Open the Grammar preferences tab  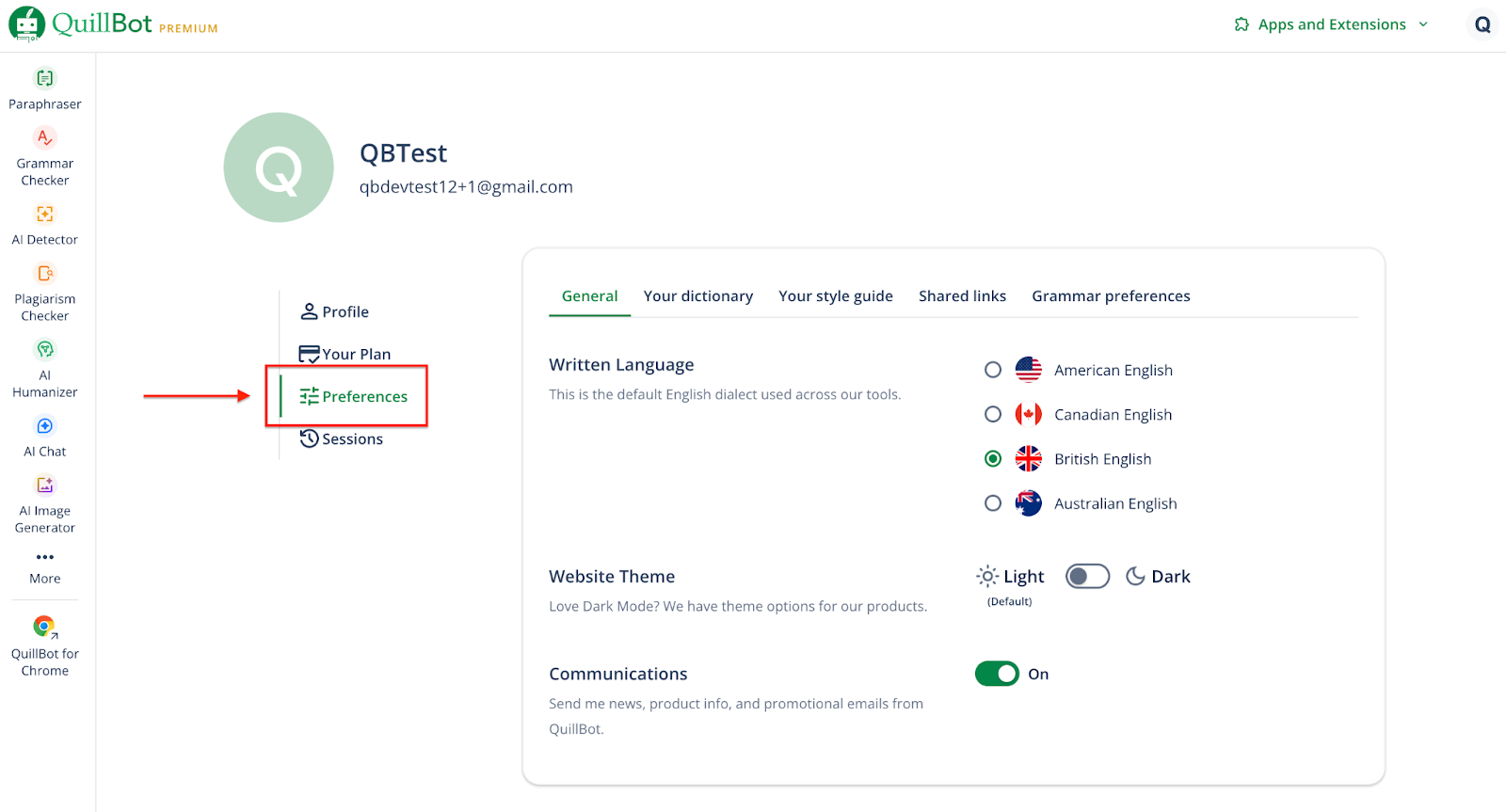(x=1111, y=296)
